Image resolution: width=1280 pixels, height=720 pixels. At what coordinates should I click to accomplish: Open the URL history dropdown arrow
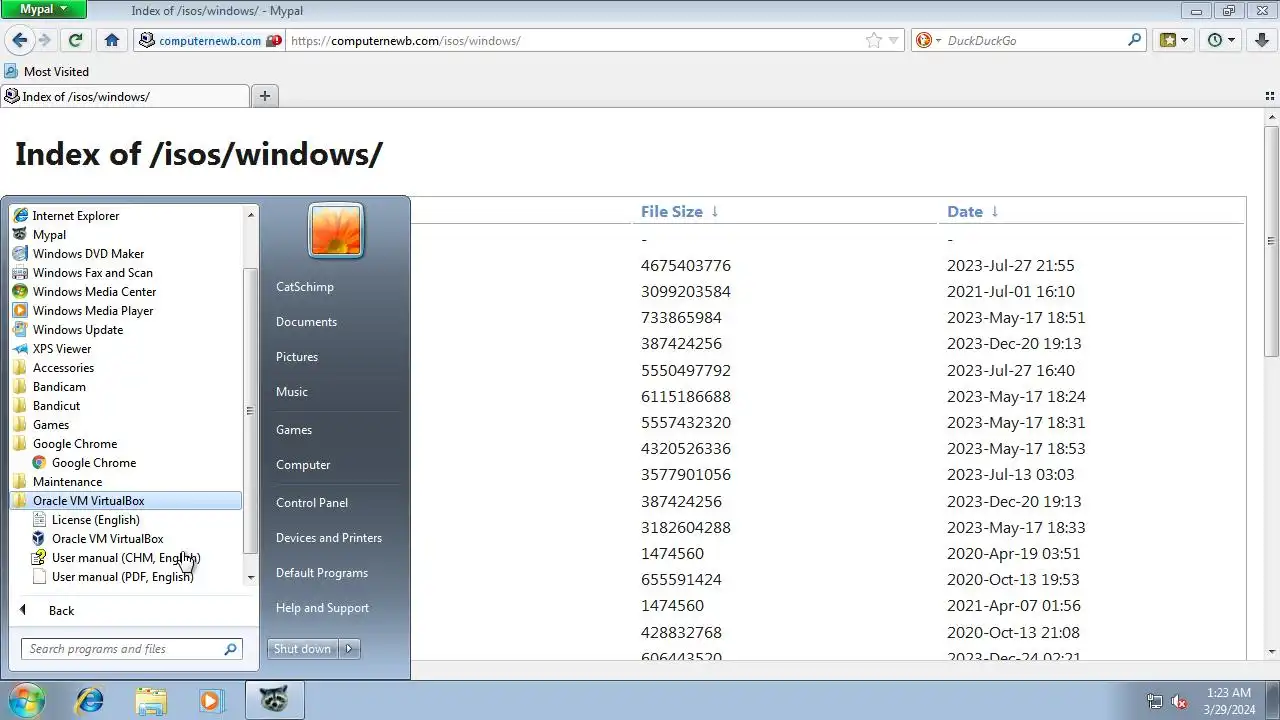[x=894, y=41]
